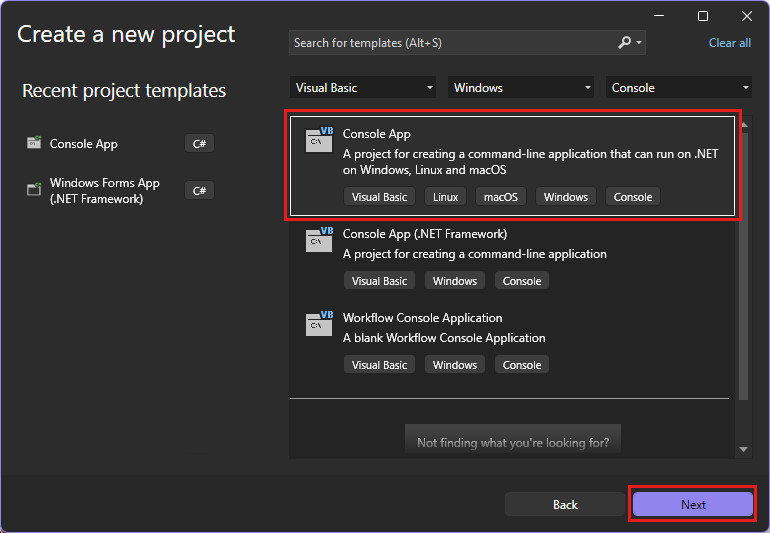Click the macOS tag on Console App
The width and height of the screenshot is (770, 533).
coord(501,197)
